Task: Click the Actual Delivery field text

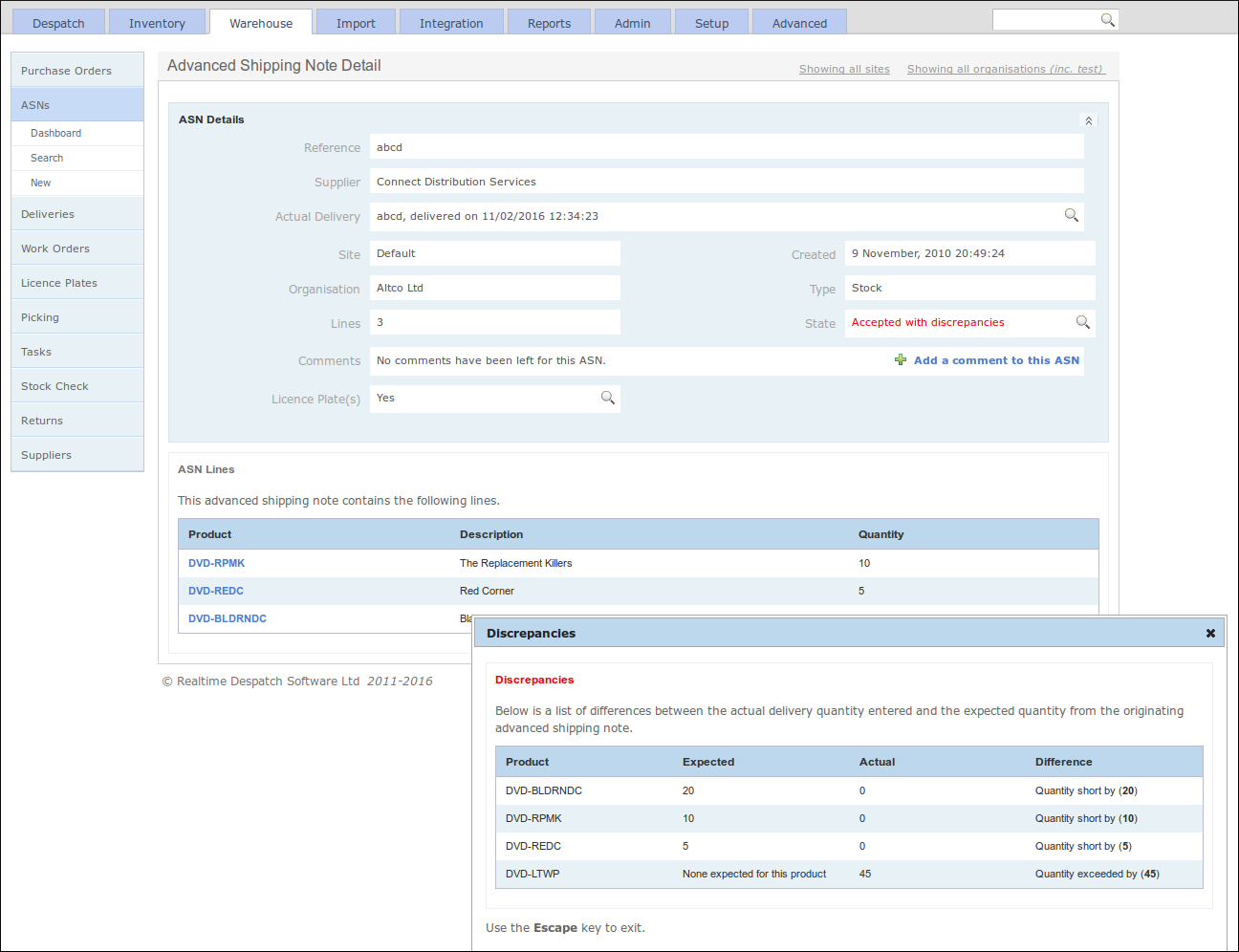Action: [488, 216]
